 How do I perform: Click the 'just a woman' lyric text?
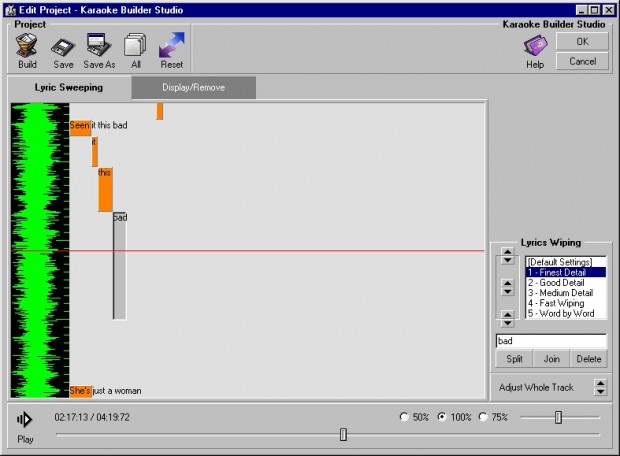(x=117, y=391)
